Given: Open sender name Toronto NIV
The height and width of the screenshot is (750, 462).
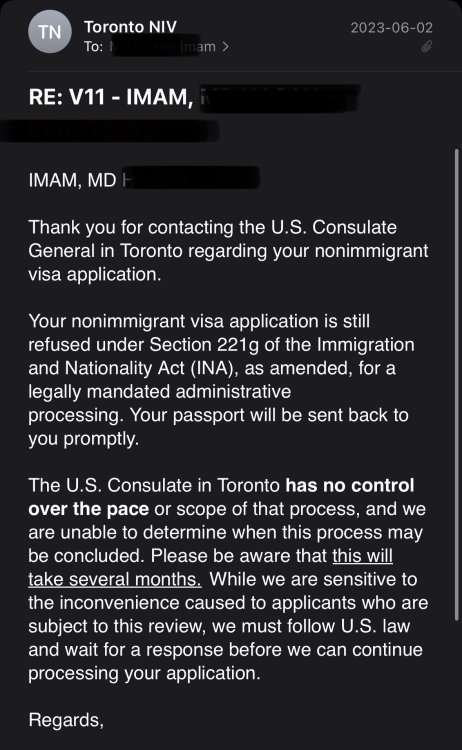Looking at the screenshot, I should [x=131, y=27].
